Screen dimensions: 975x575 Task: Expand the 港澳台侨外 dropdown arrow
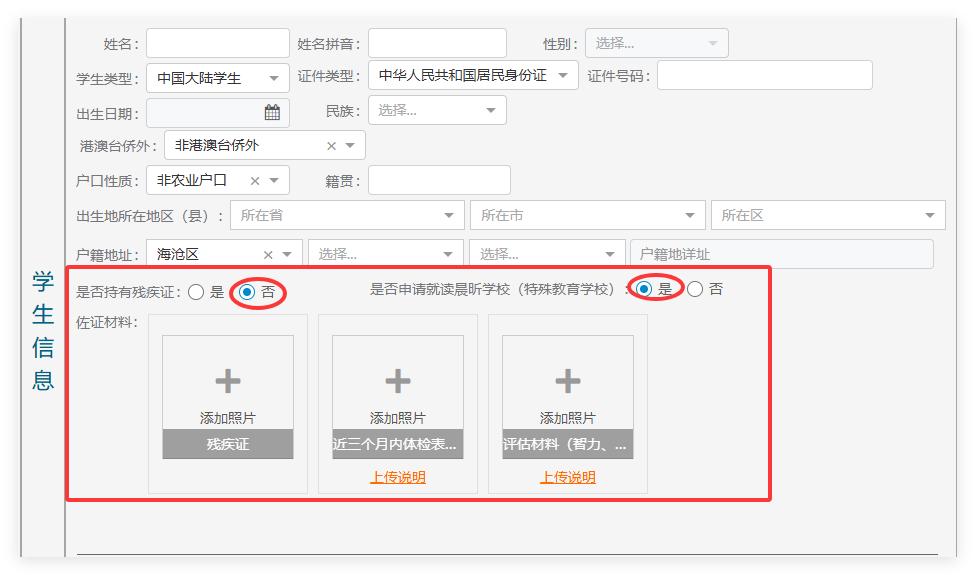click(350, 145)
